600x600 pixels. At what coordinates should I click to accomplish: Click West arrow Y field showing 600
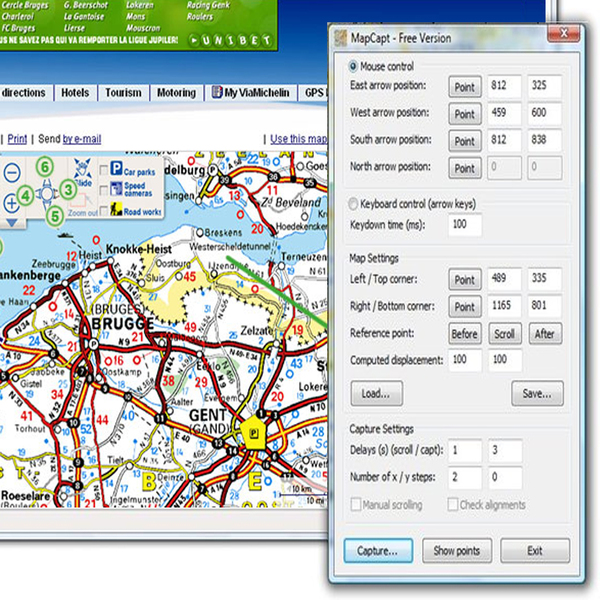[545, 113]
